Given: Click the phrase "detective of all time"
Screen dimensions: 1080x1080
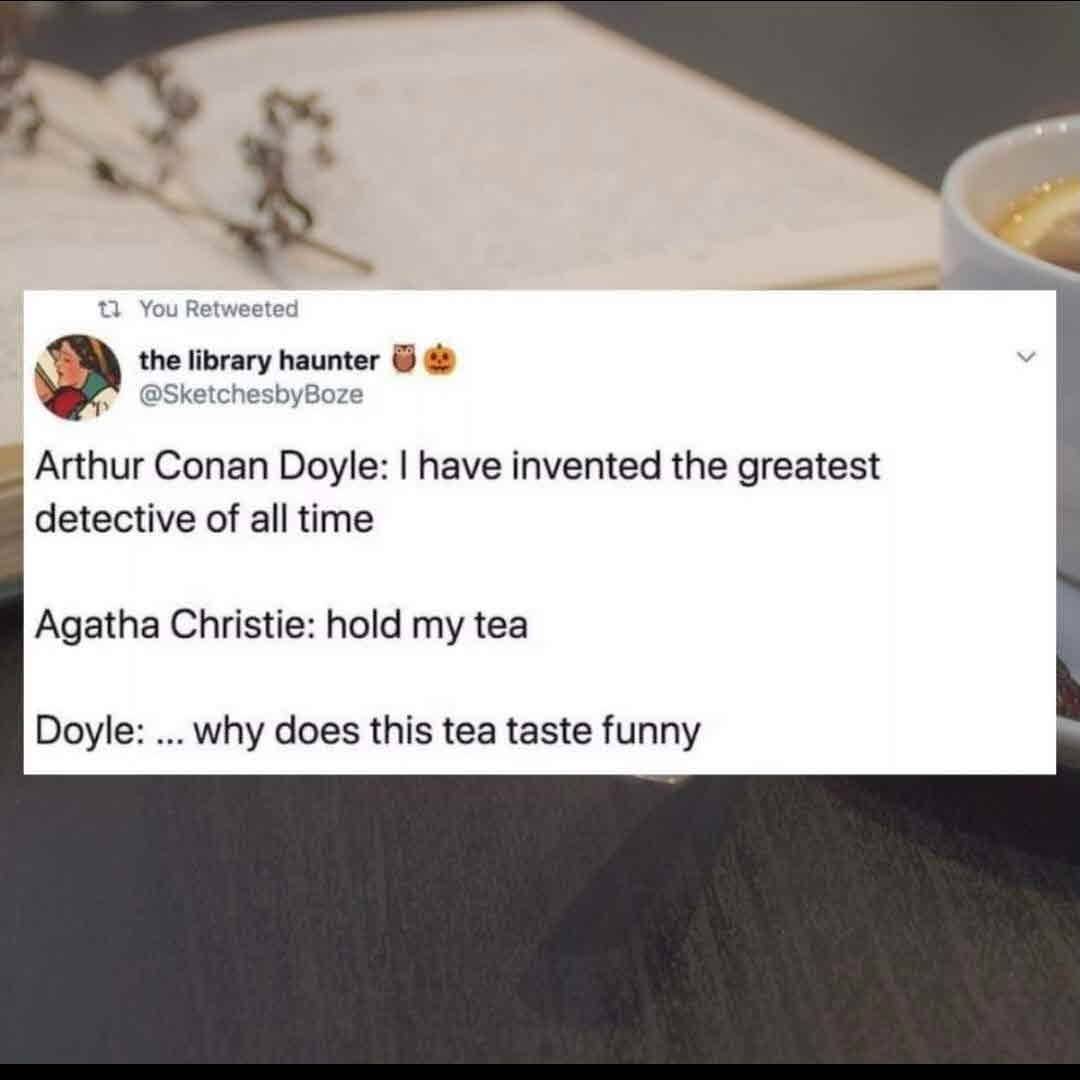Looking at the screenshot, I should tap(204, 519).
